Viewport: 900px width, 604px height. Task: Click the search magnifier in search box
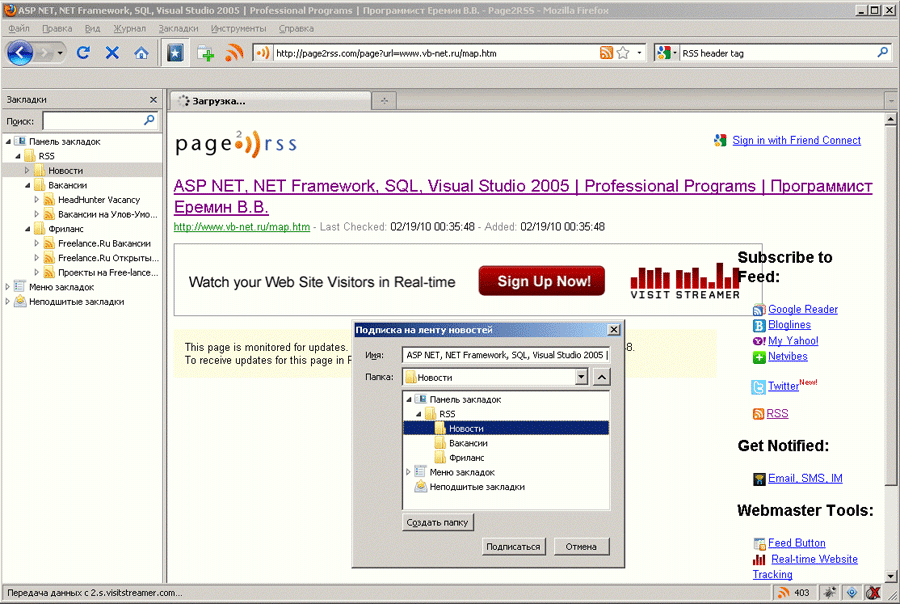[883, 52]
